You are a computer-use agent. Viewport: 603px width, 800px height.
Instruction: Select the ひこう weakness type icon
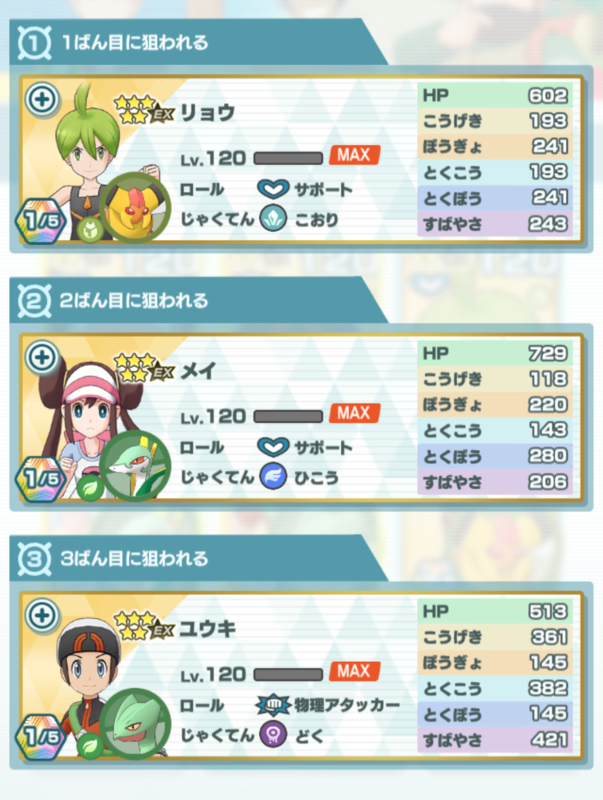273,478
